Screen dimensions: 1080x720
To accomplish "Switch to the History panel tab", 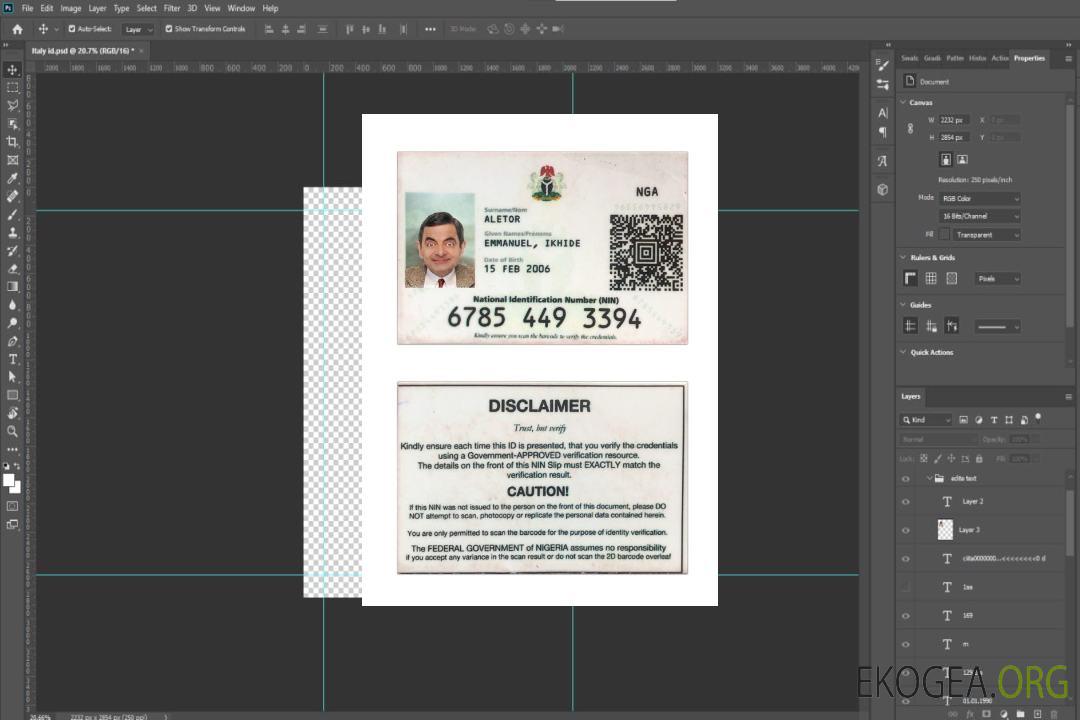I will (x=977, y=58).
